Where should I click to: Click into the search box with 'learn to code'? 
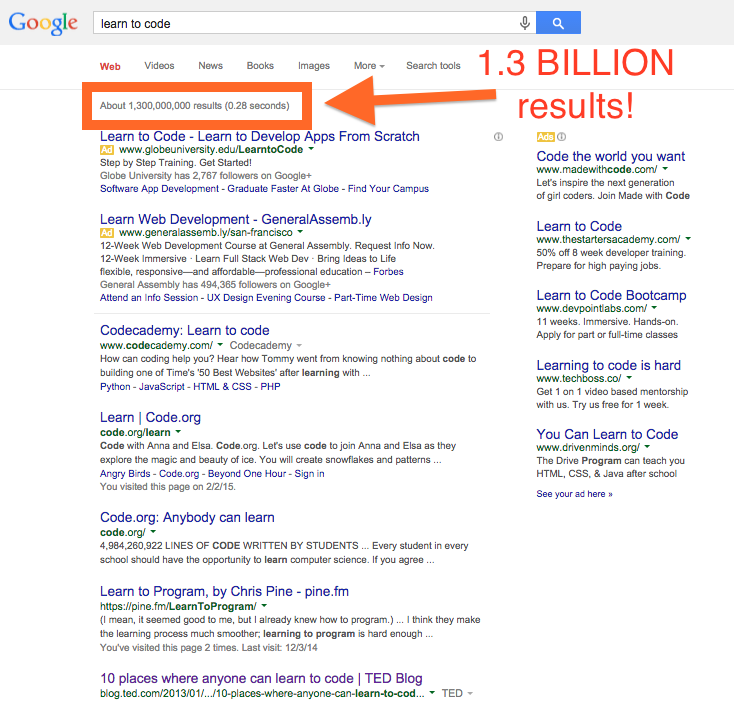[300, 23]
